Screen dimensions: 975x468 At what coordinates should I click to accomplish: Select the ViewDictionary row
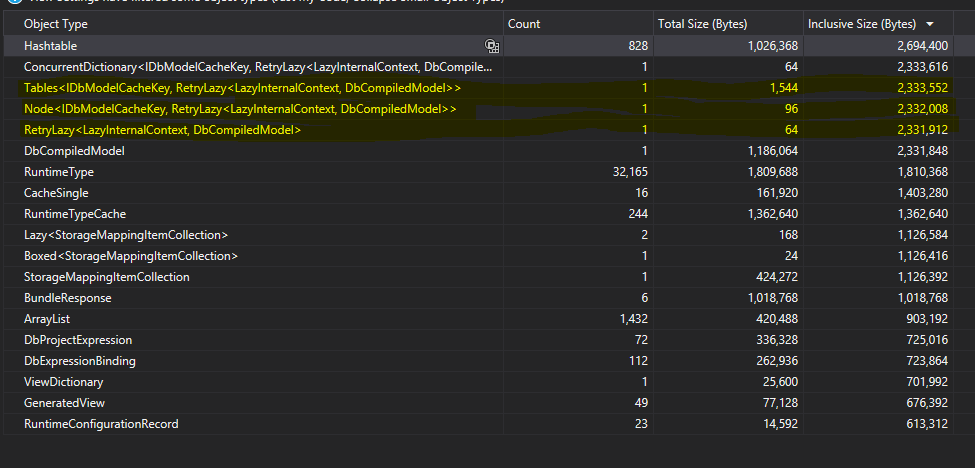coord(479,382)
